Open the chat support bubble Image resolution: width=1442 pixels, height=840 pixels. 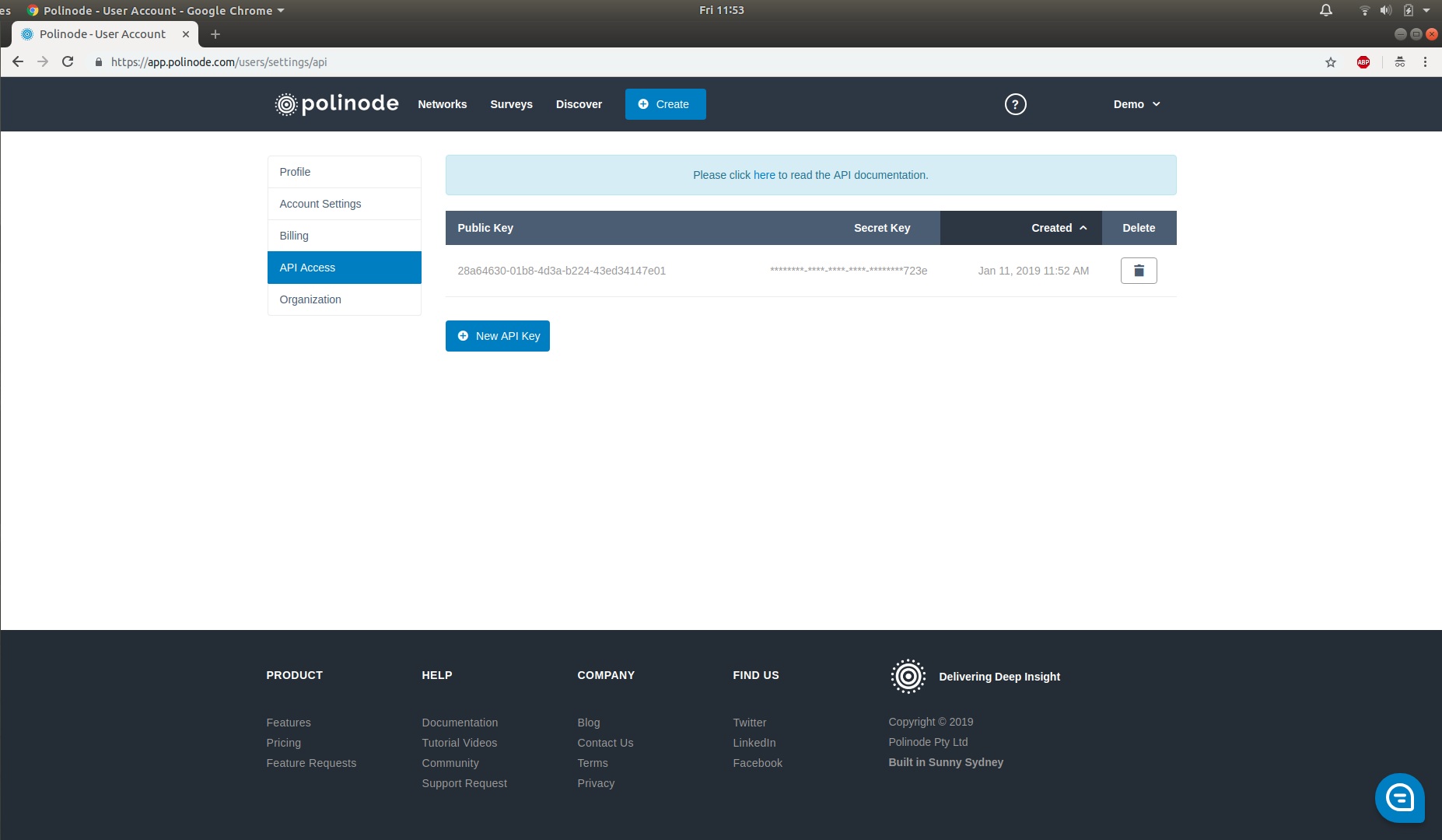point(1400,798)
